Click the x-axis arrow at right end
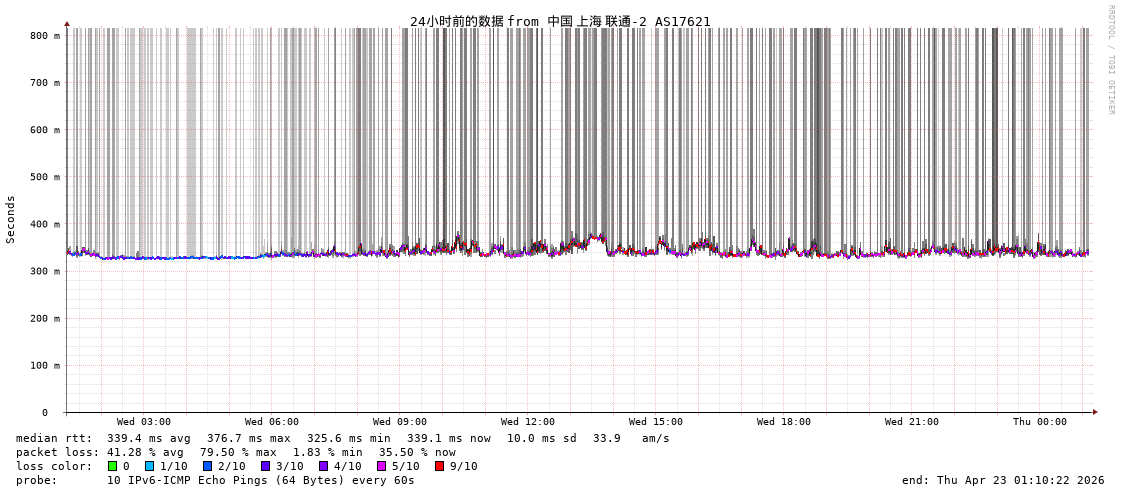This screenshot has height=494, width=1121. pos(1095,412)
